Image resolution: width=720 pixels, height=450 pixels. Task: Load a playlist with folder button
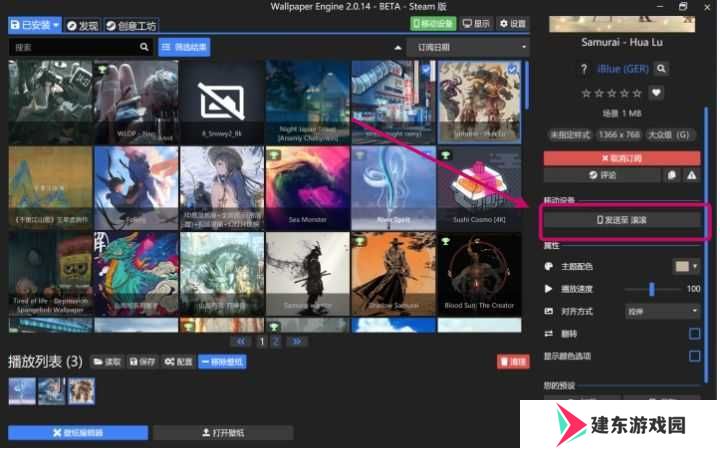tap(107, 362)
